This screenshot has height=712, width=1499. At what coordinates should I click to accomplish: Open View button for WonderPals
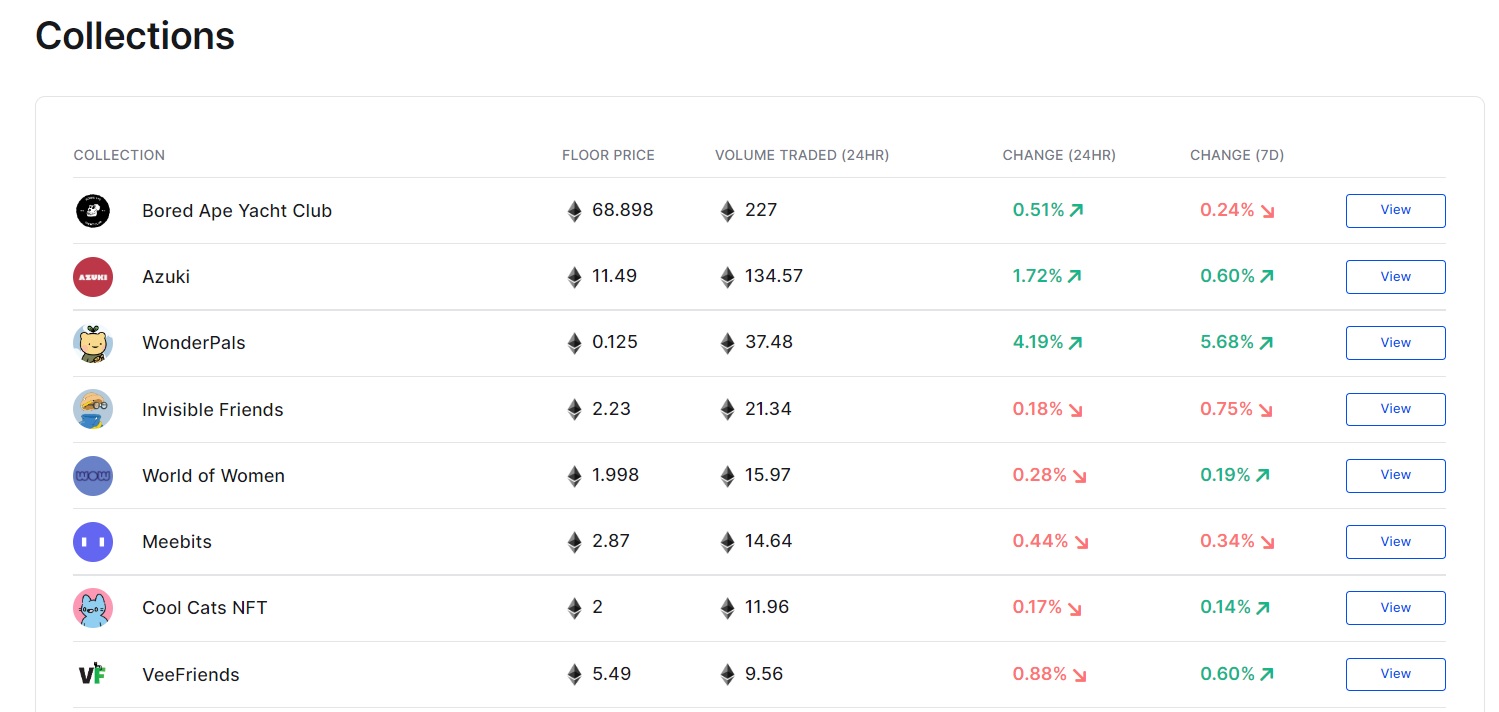click(x=1395, y=343)
